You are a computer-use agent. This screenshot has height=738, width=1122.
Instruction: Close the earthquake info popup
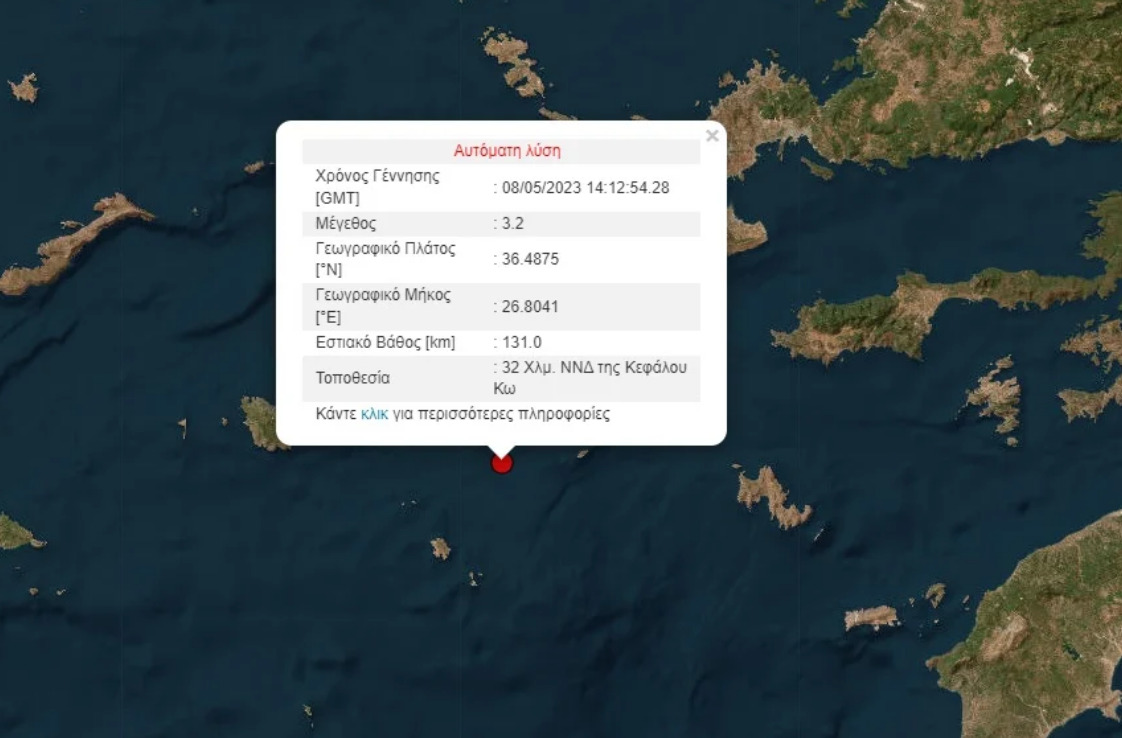(x=711, y=136)
